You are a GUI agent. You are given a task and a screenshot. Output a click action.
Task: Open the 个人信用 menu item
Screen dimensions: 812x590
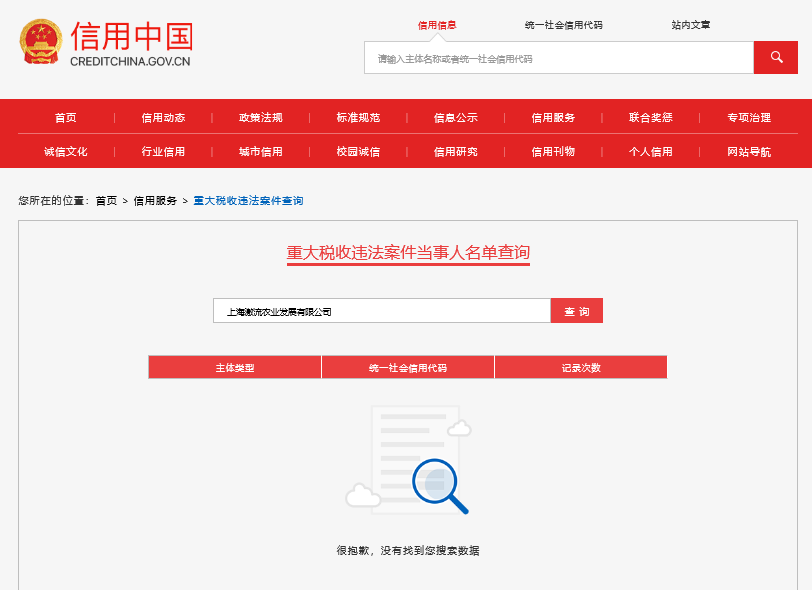click(x=651, y=152)
